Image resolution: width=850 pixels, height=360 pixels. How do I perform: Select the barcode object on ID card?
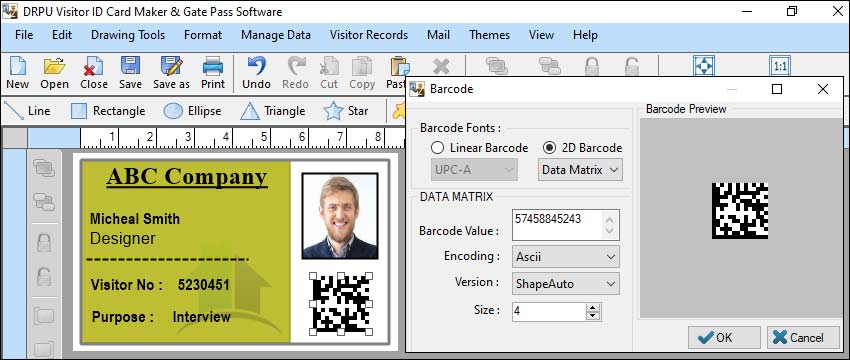click(x=341, y=303)
